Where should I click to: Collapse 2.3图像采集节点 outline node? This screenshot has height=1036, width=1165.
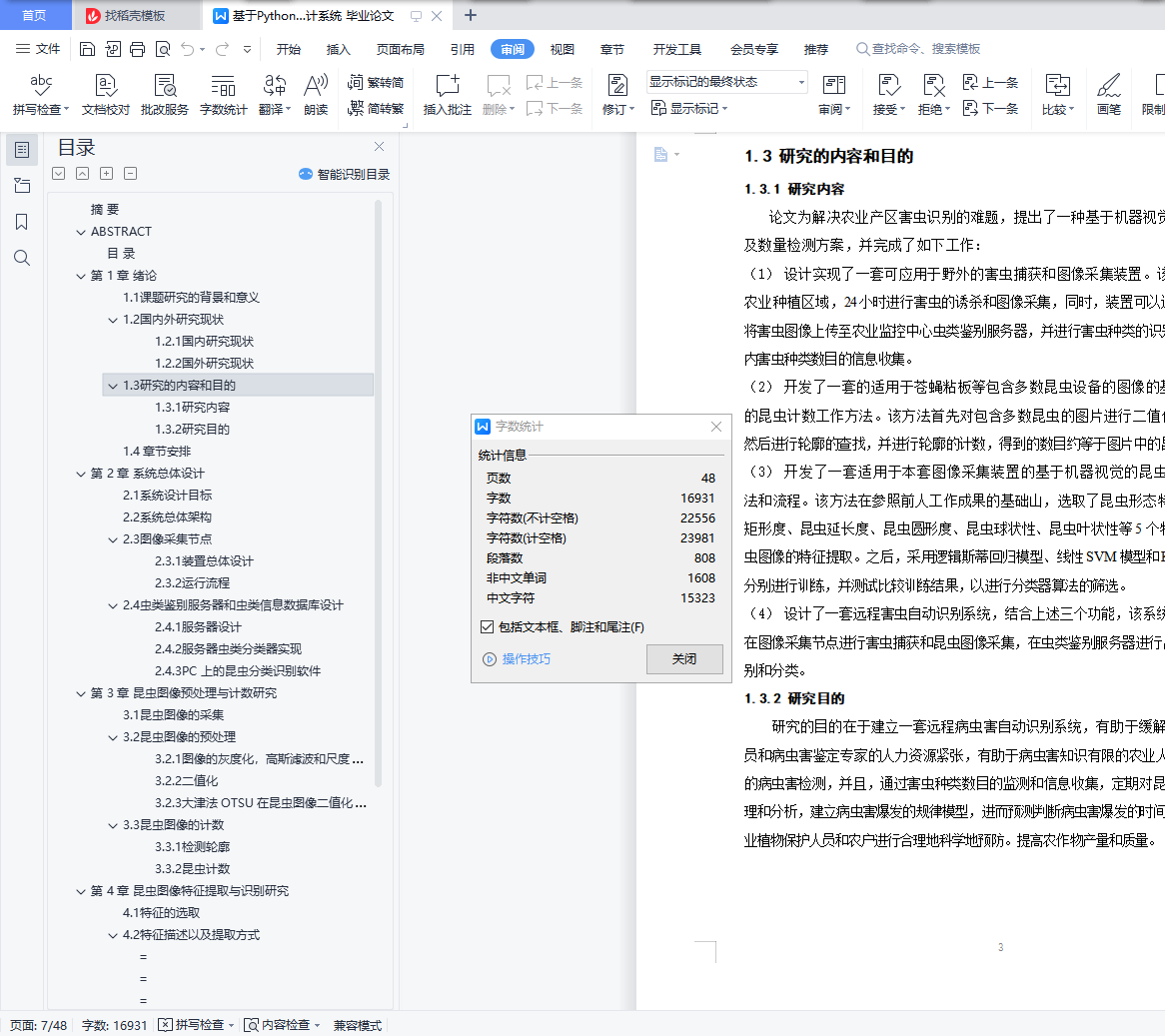coord(113,539)
